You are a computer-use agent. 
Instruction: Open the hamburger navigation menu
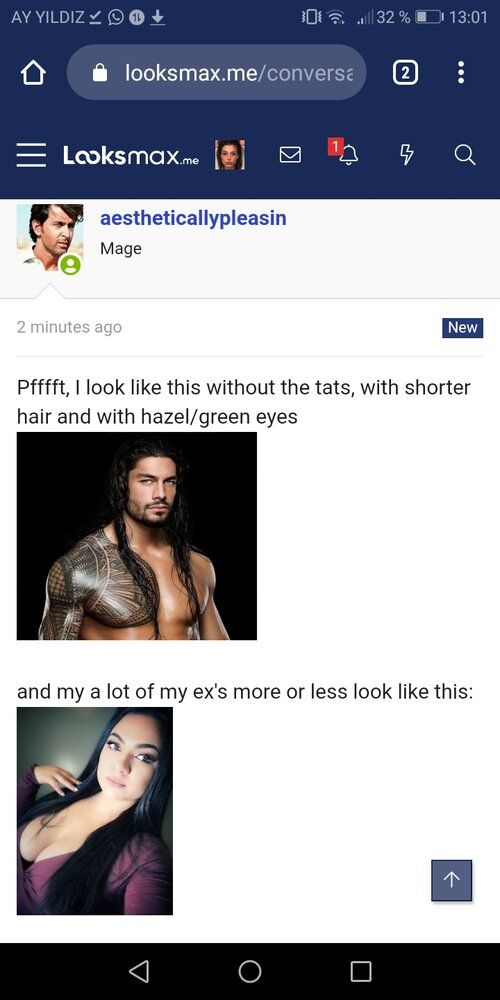pyautogui.click(x=31, y=155)
